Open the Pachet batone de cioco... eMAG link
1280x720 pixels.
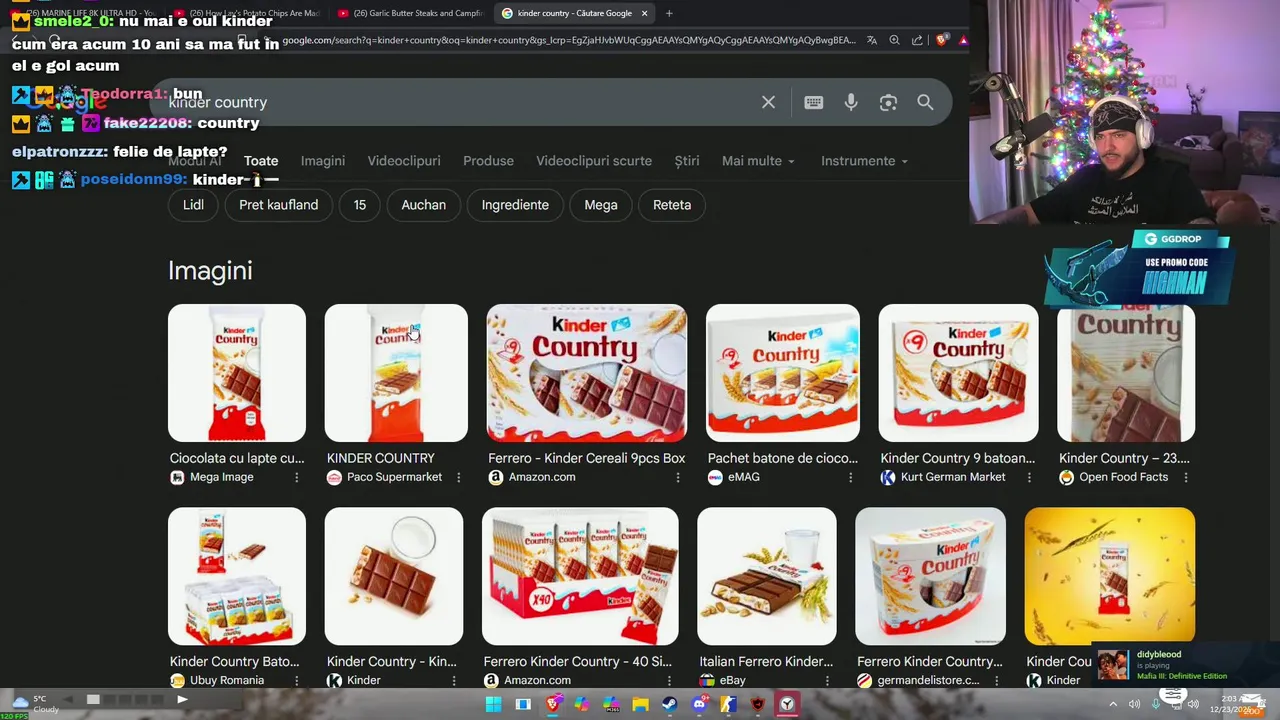[783, 458]
